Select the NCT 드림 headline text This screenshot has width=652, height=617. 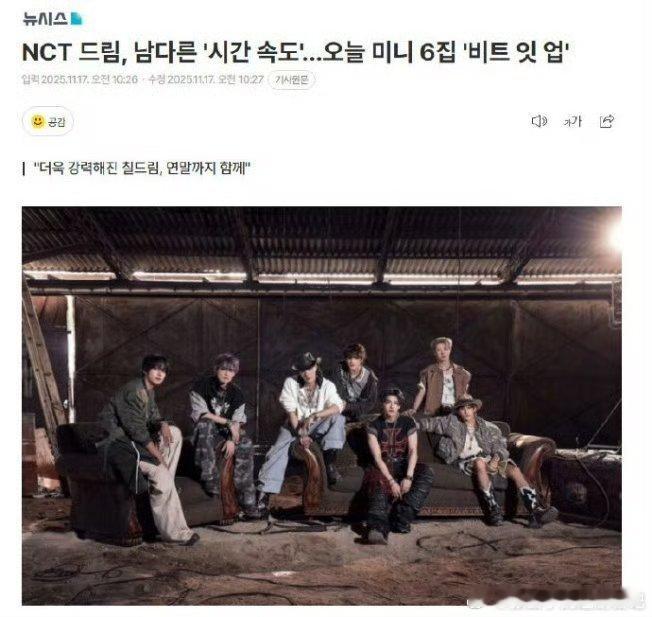[295, 53]
